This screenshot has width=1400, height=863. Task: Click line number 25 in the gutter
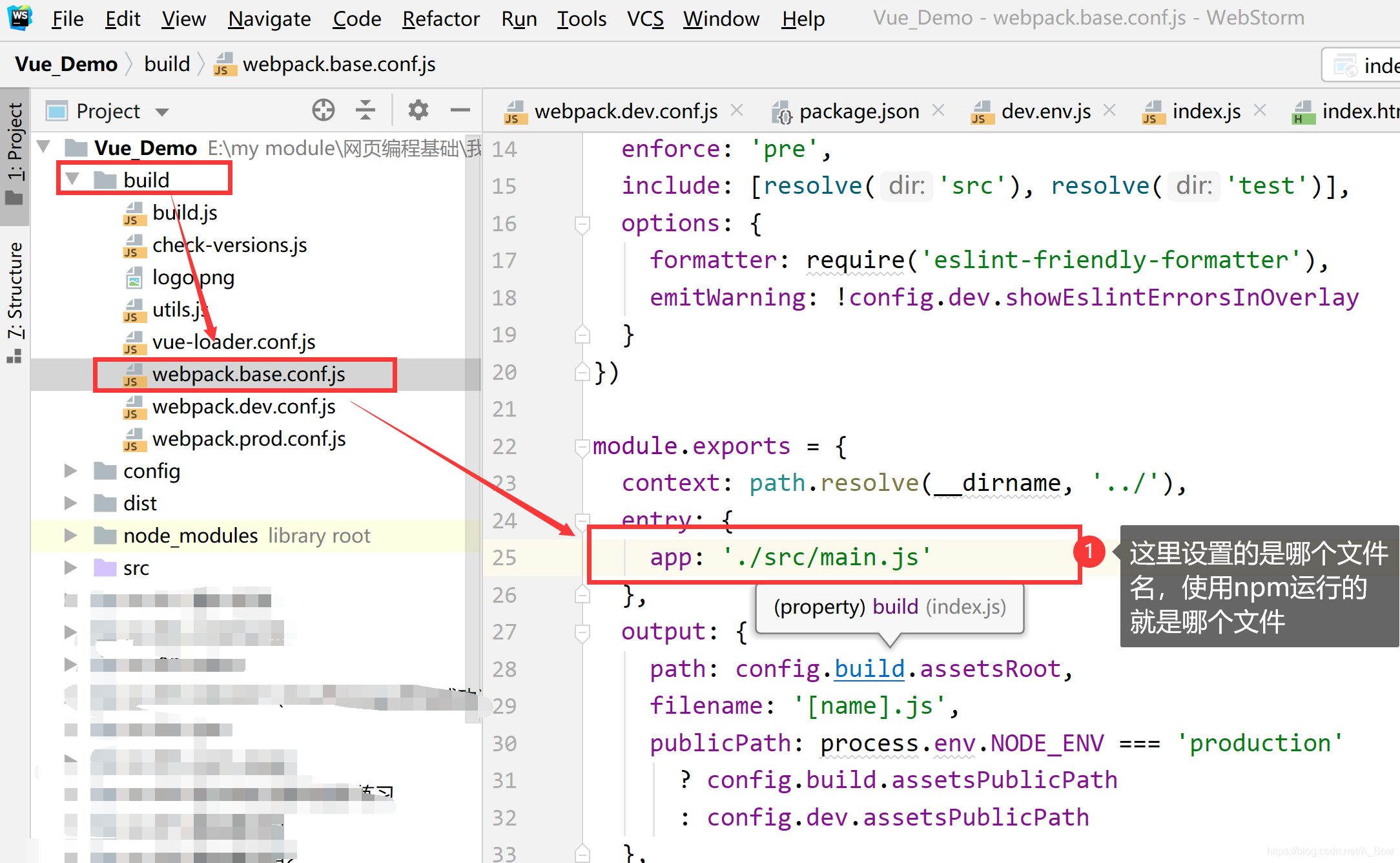point(504,557)
